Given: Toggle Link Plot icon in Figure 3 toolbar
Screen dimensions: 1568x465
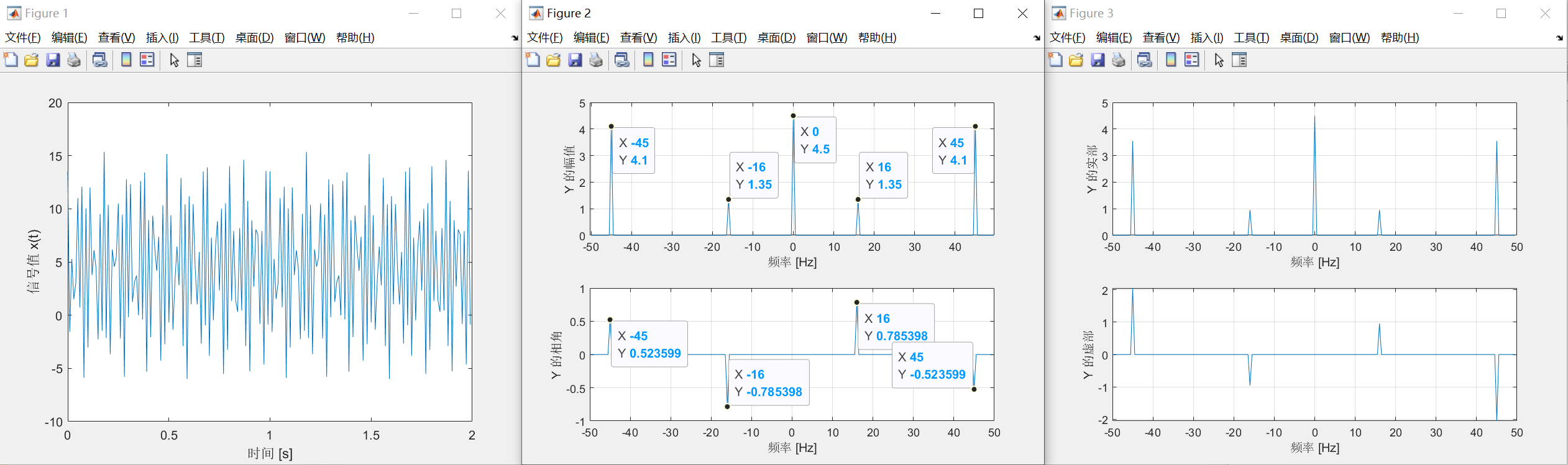Looking at the screenshot, I should (1144, 60).
